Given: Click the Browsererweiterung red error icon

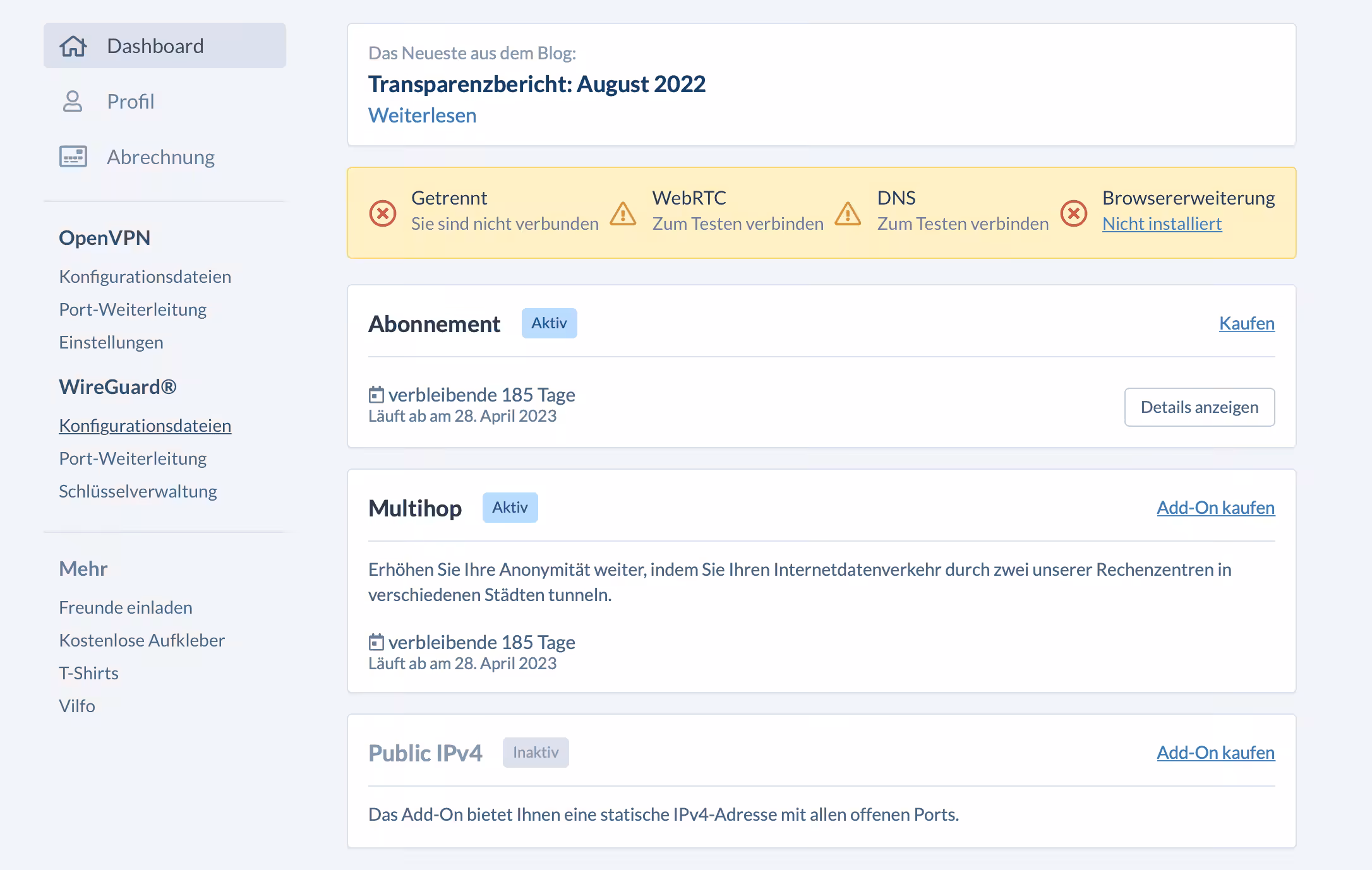Looking at the screenshot, I should [x=1074, y=213].
